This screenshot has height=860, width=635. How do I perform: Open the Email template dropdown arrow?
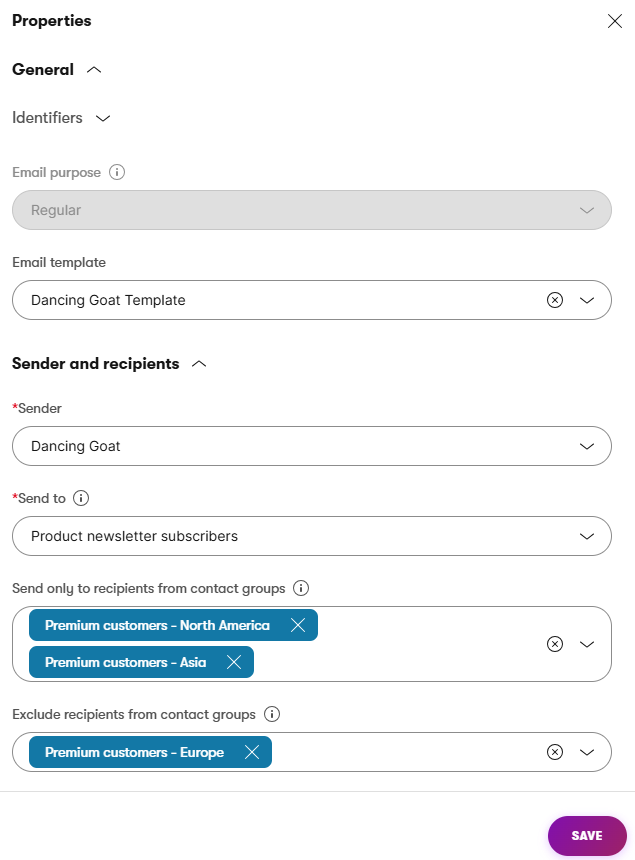click(x=587, y=300)
